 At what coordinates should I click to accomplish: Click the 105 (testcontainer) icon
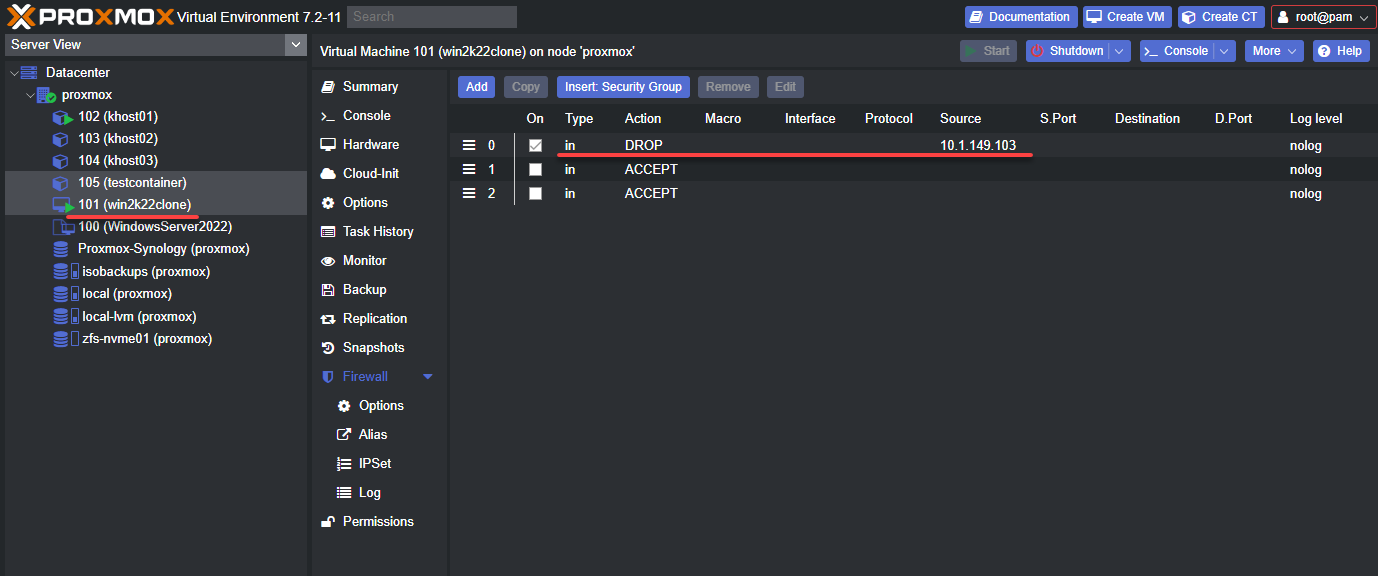(61, 183)
